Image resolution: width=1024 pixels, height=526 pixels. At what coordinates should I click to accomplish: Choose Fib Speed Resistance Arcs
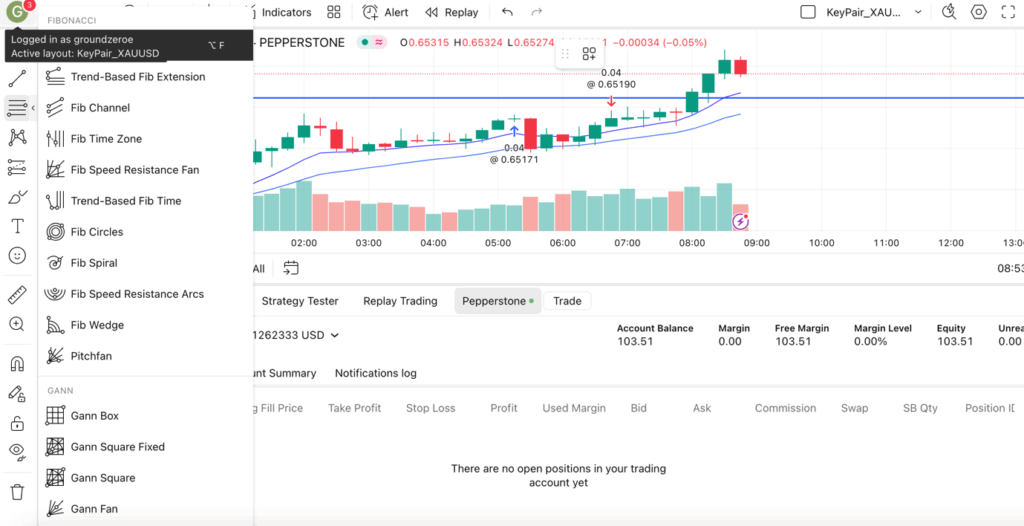145,294
